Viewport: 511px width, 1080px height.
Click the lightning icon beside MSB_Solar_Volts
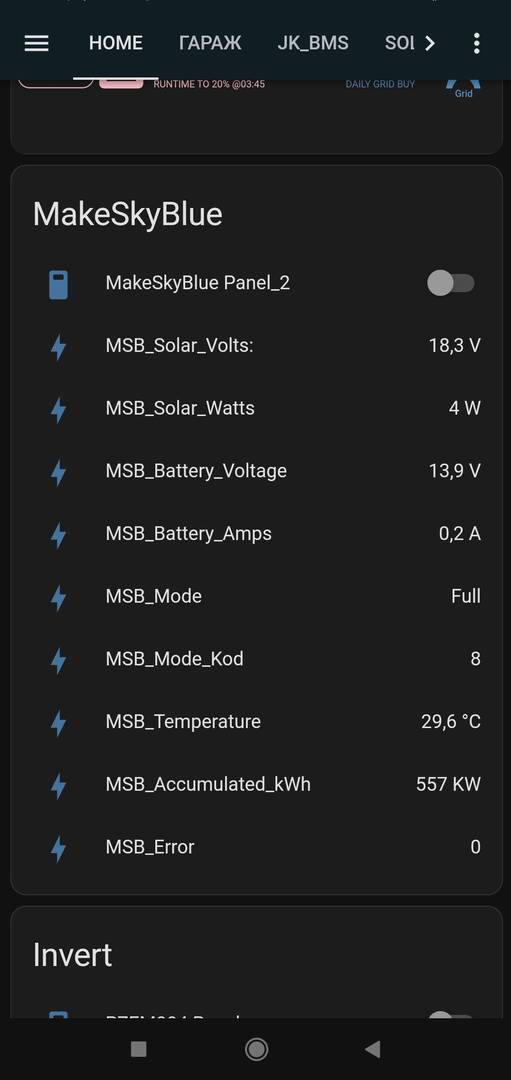tap(59, 348)
